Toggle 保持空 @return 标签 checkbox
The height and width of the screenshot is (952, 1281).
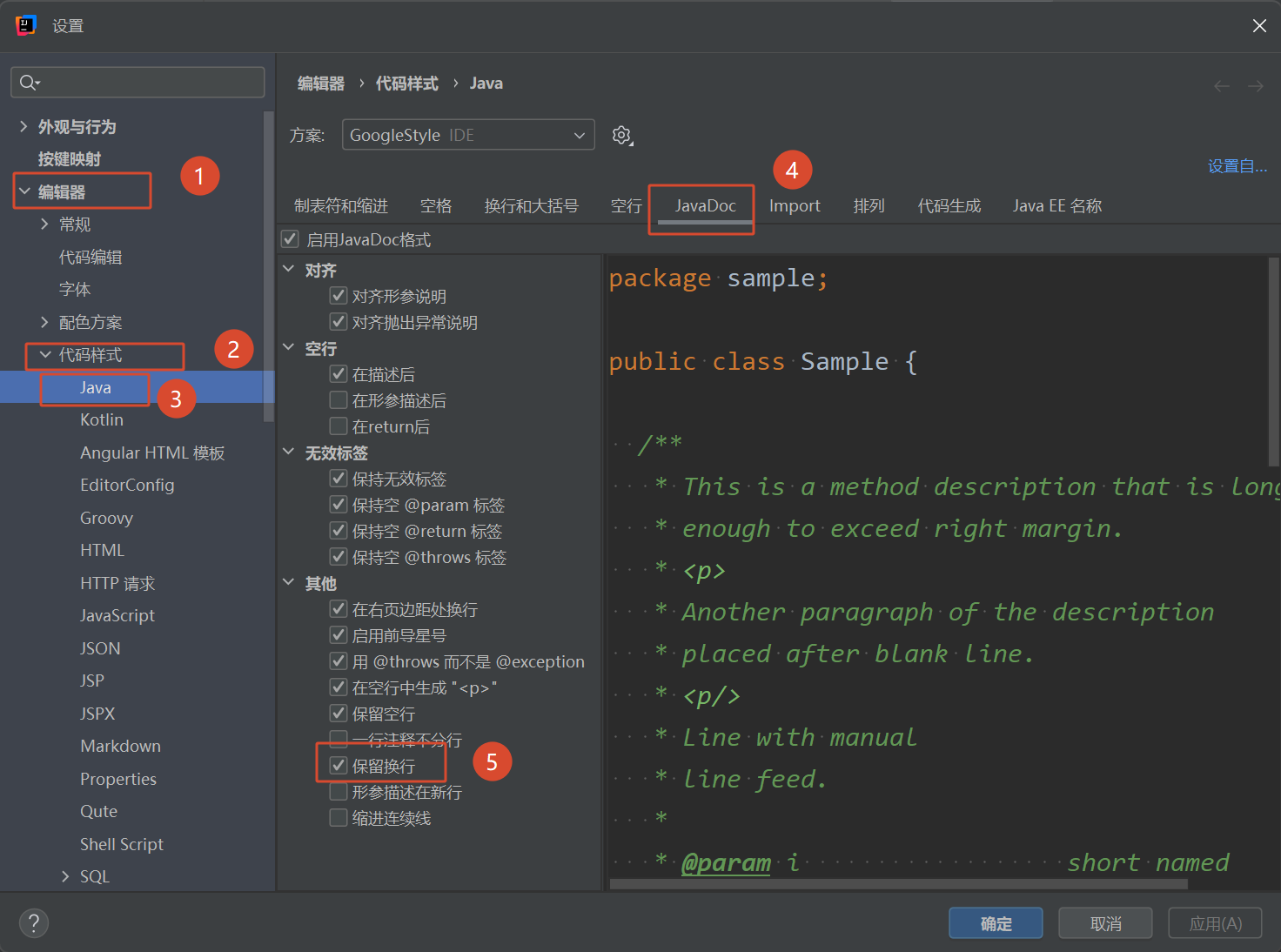click(x=339, y=531)
